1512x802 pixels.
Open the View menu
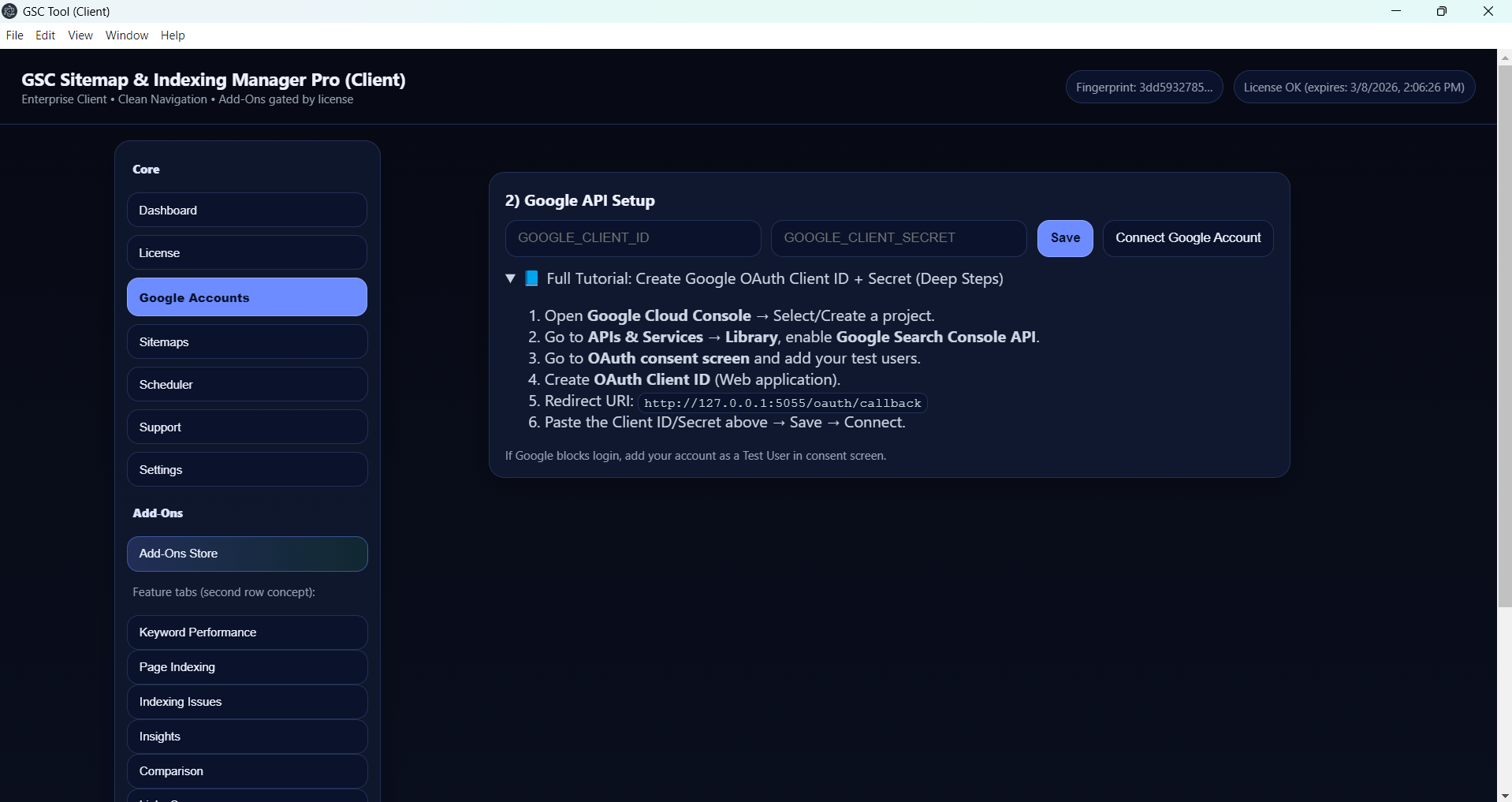coord(80,35)
